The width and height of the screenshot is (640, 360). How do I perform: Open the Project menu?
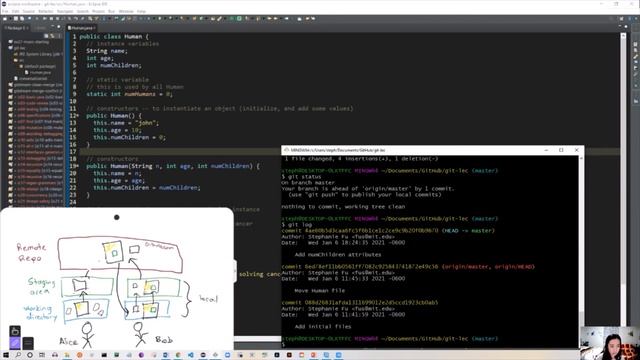coord(98,11)
